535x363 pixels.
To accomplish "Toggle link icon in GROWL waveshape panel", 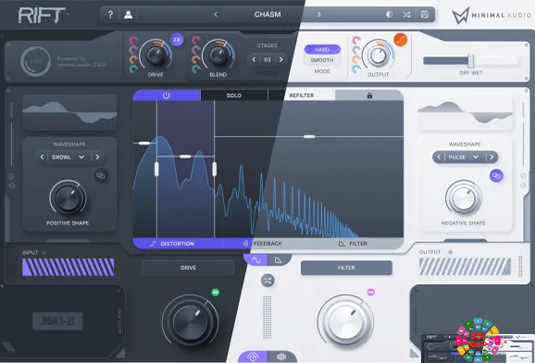I will pyautogui.click(x=101, y=176).
